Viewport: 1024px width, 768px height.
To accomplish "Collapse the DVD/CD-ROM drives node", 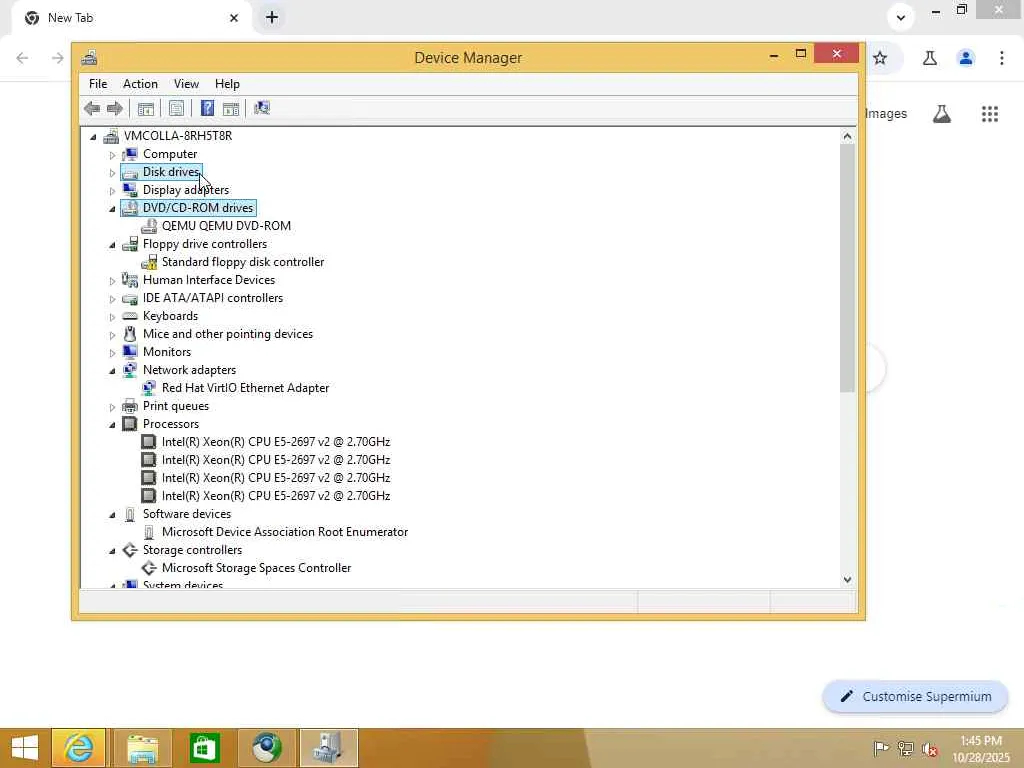I will (112, 209).
